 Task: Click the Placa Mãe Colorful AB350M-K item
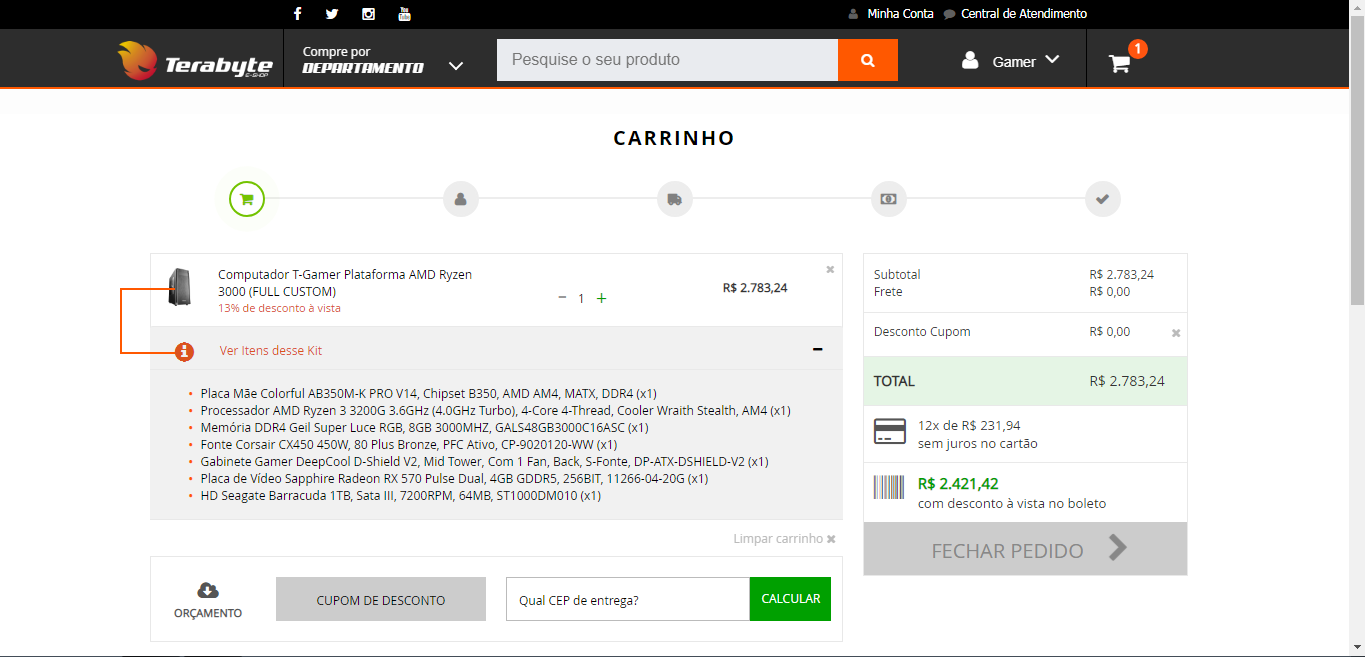click(x=429, y=394)
